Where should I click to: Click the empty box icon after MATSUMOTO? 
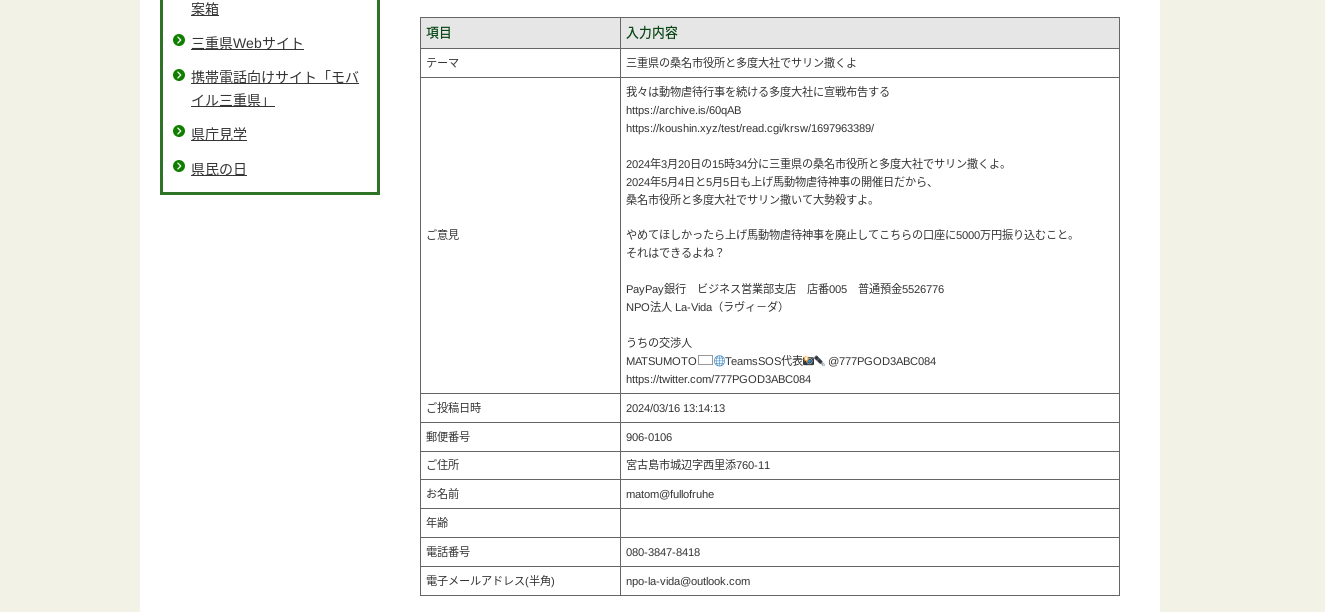pos(705,360)
